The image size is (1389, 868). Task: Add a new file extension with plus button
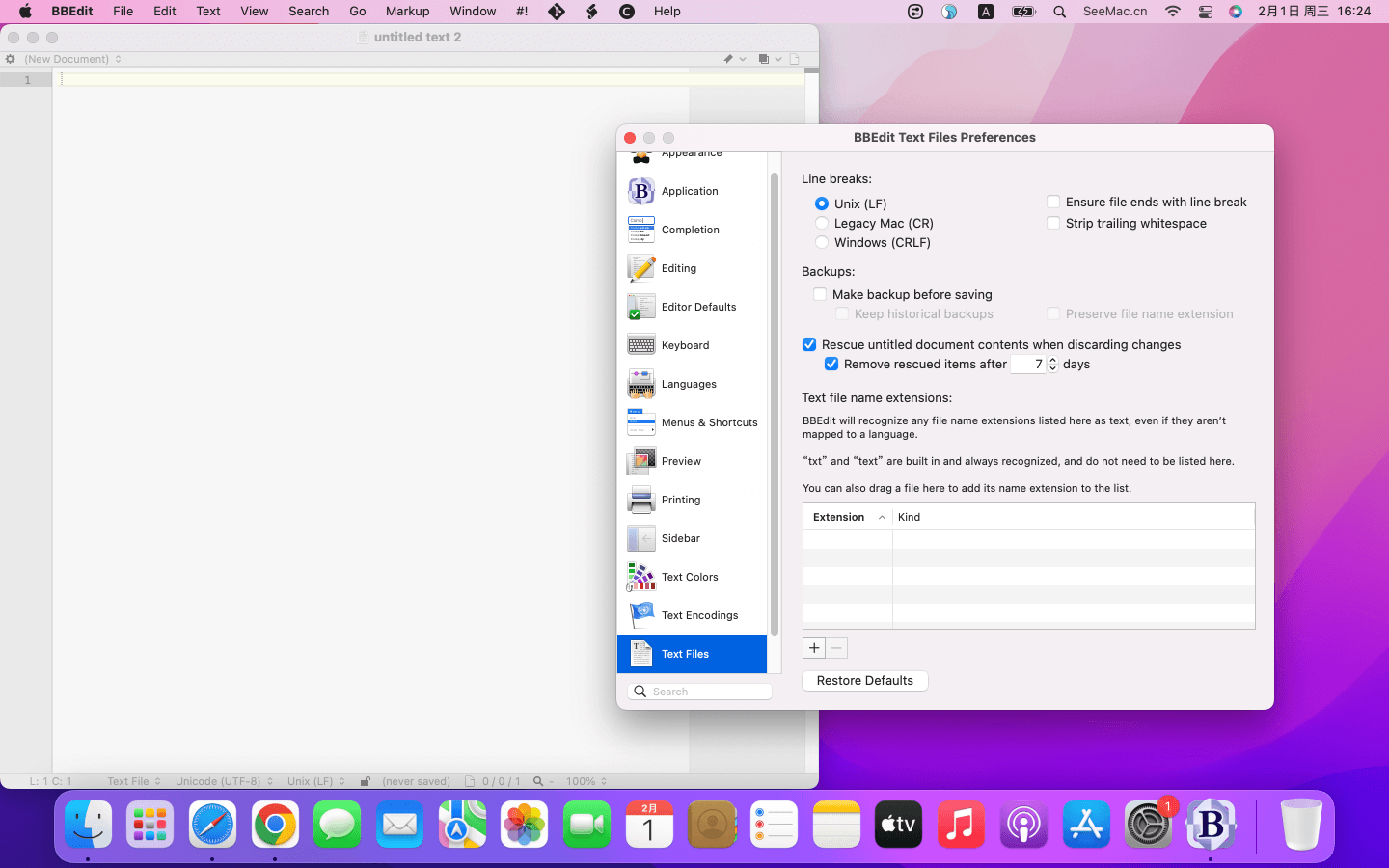tap(814, 648)
